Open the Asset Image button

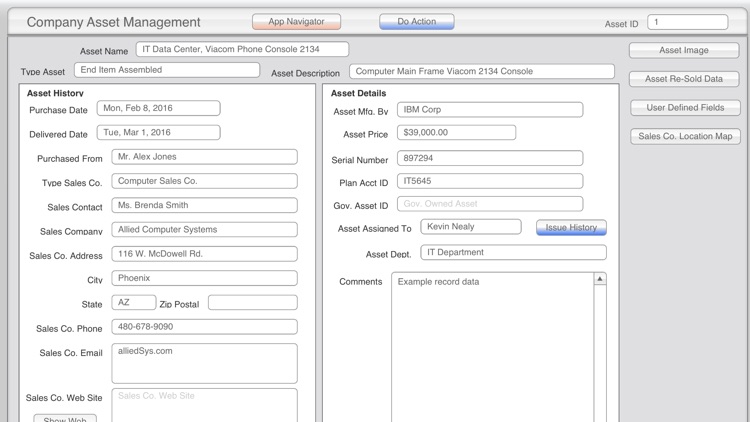[x=683, y=50]
